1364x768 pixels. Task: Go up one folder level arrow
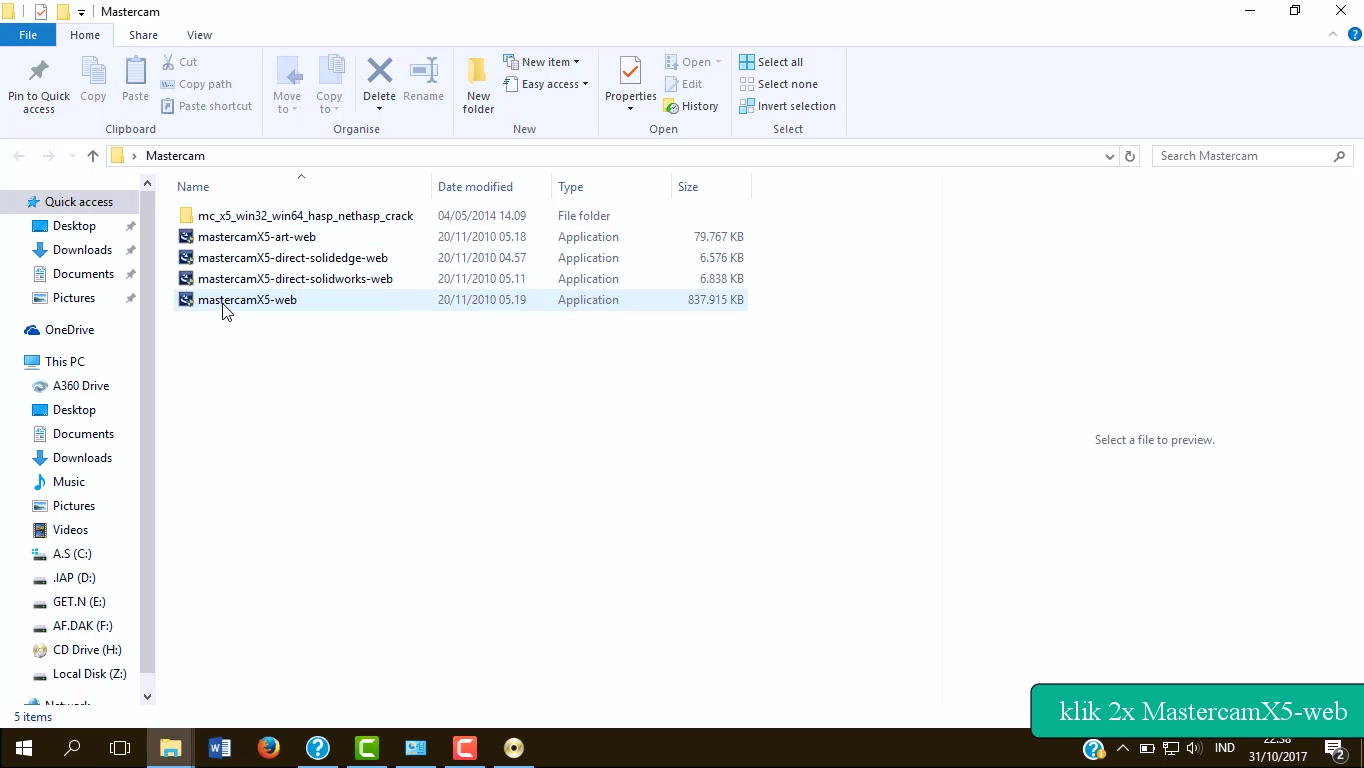coord(93,156)
